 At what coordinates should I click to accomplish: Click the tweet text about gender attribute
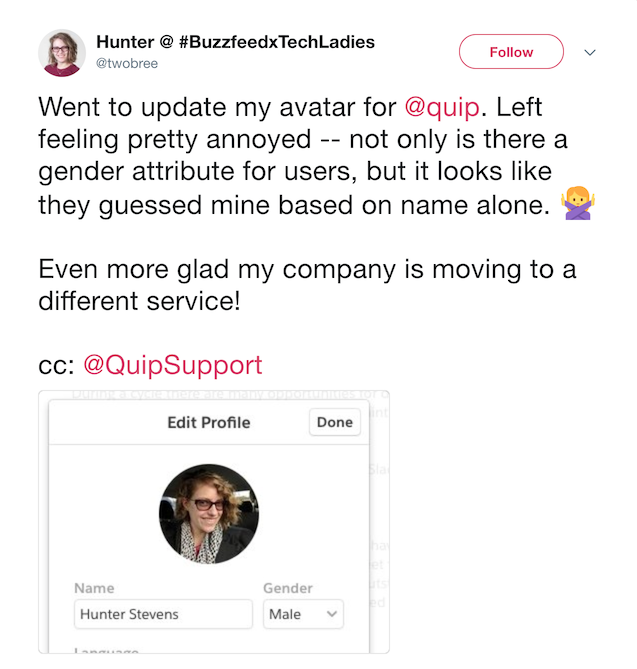click(316, 156)
